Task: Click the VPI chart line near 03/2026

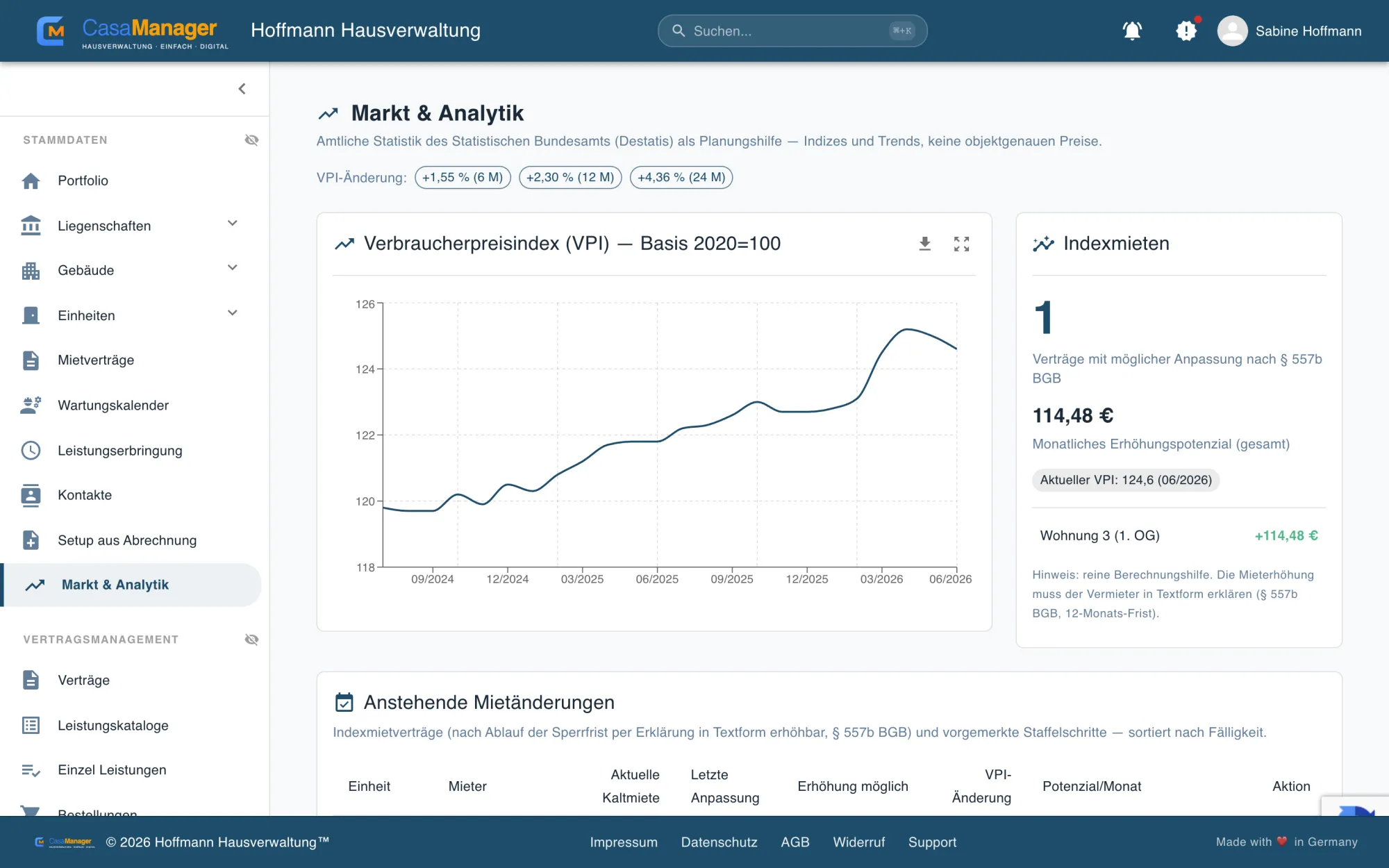Action: point(882,353)
